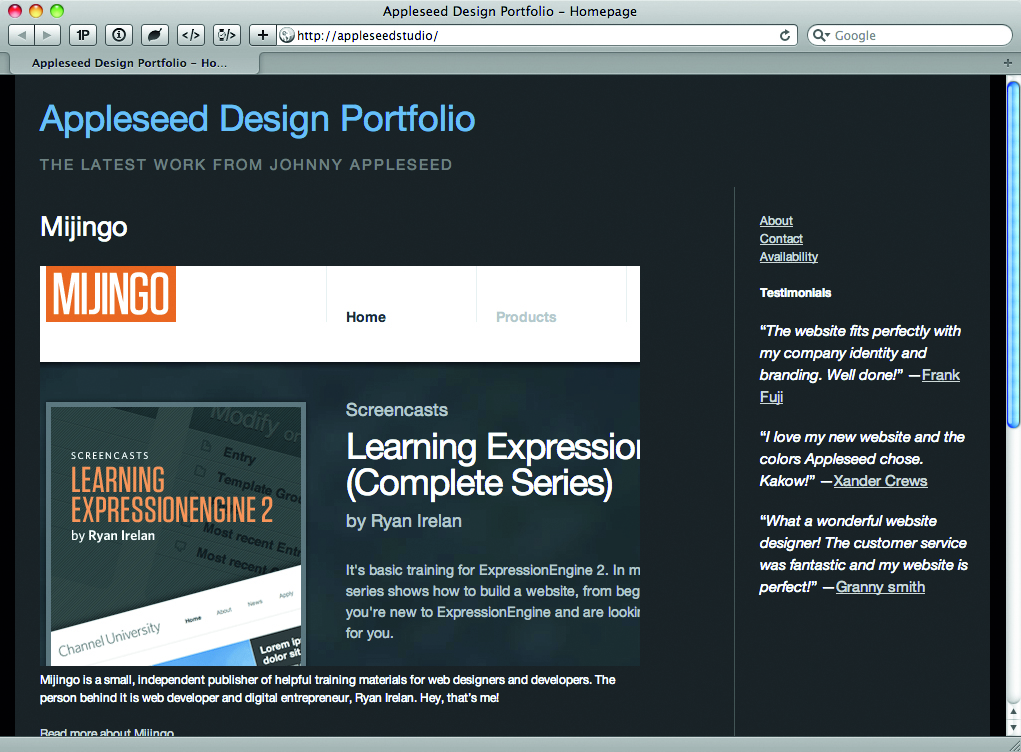The width and height of the screenshot is (1021, 752).
Task: Click the stopwatch code toolbar button
Action: pyautogui.click(x=227, y=35)
